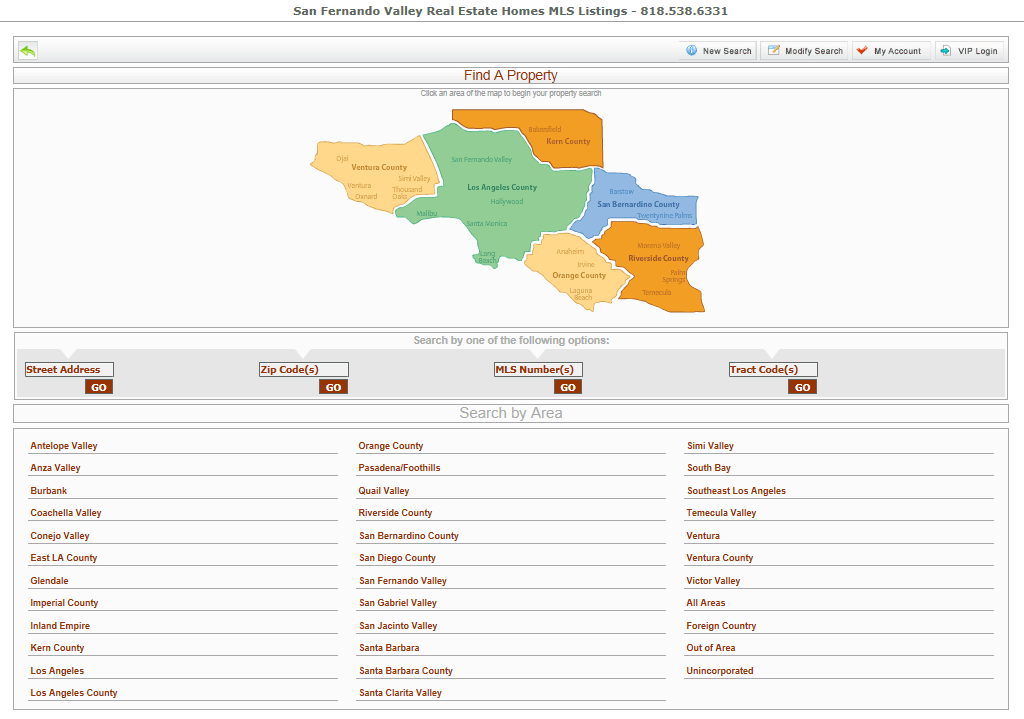Image resolution: width=1024 pixels, height=719 pixels.
Task: Click GO under MLS Number(s)
Action: pyautogui.click(x=567, y=386)
